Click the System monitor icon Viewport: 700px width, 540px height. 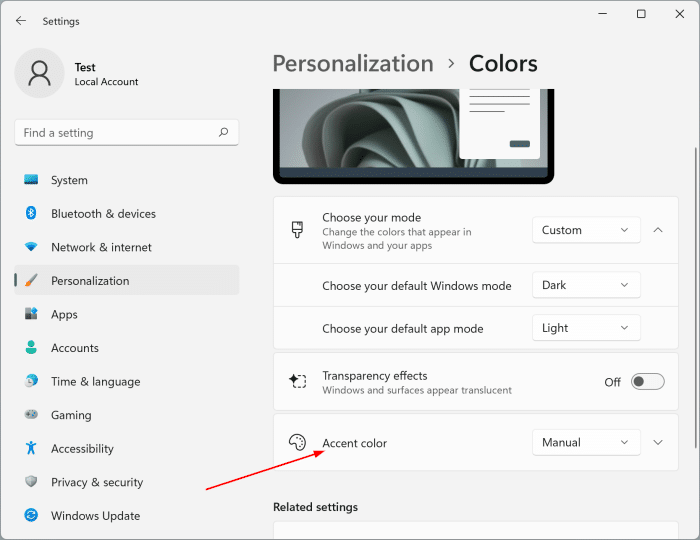point(31,179)
